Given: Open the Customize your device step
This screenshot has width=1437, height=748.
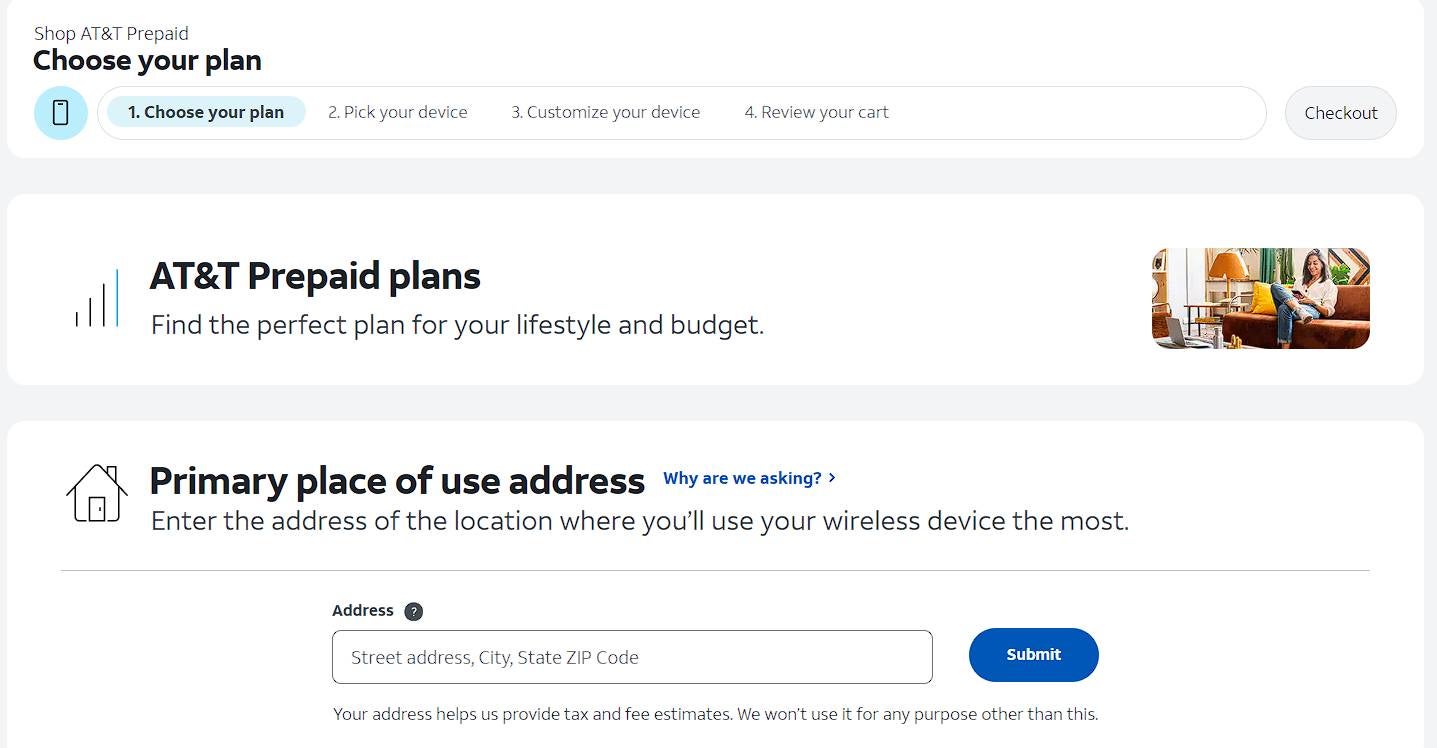Looking at the screenshot, I should click(x=605, y=112).
